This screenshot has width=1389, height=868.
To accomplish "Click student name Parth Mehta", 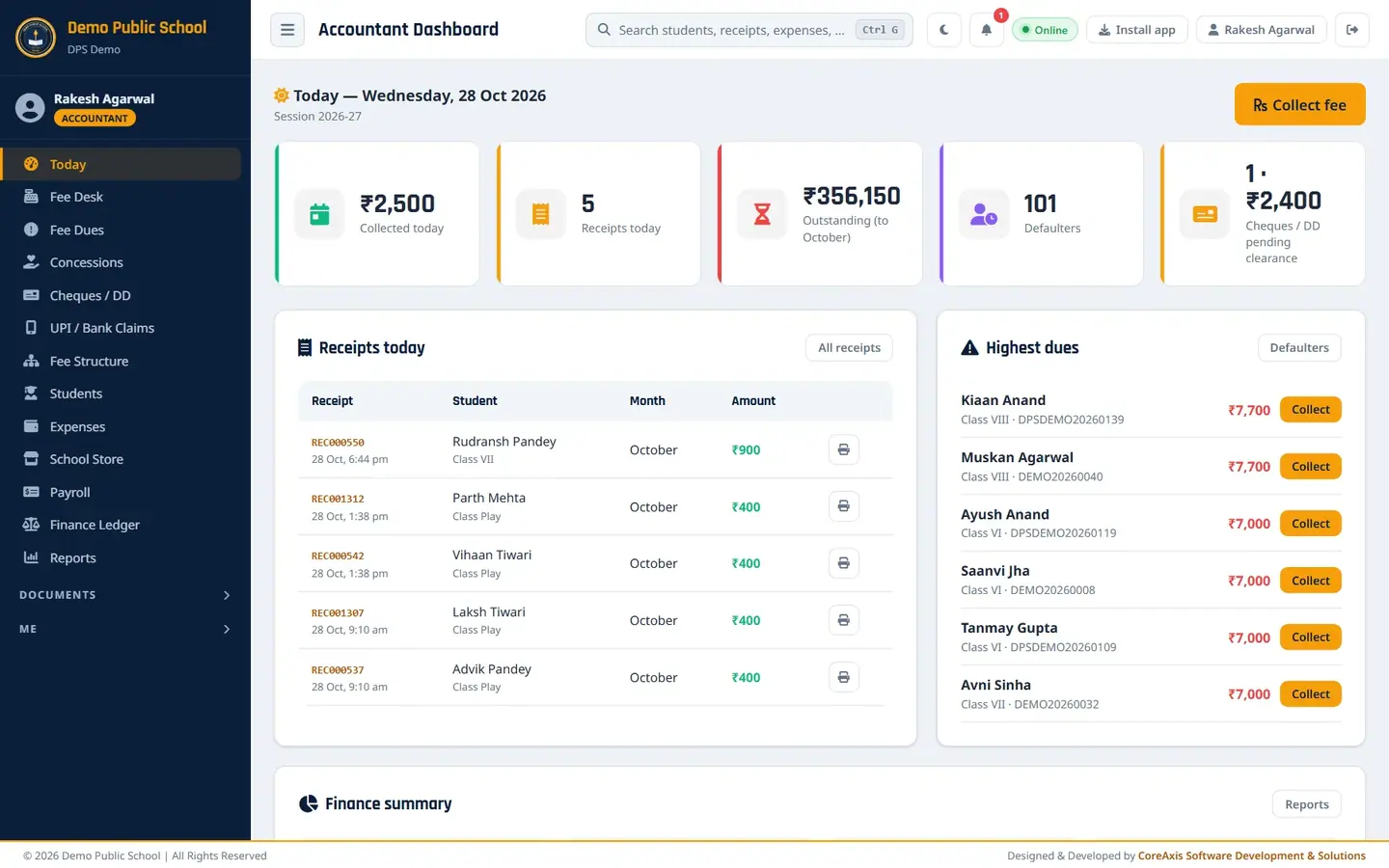I will pyautogui.click(x=489, y=498).
